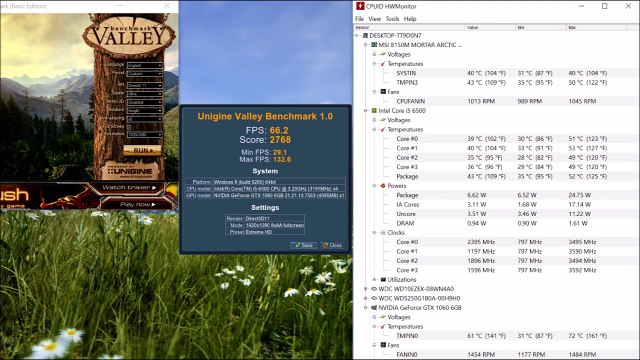Viewport: 640px width, 360px height.
Task: Click the Watch trailer banner link
Action: click(129, 187)
